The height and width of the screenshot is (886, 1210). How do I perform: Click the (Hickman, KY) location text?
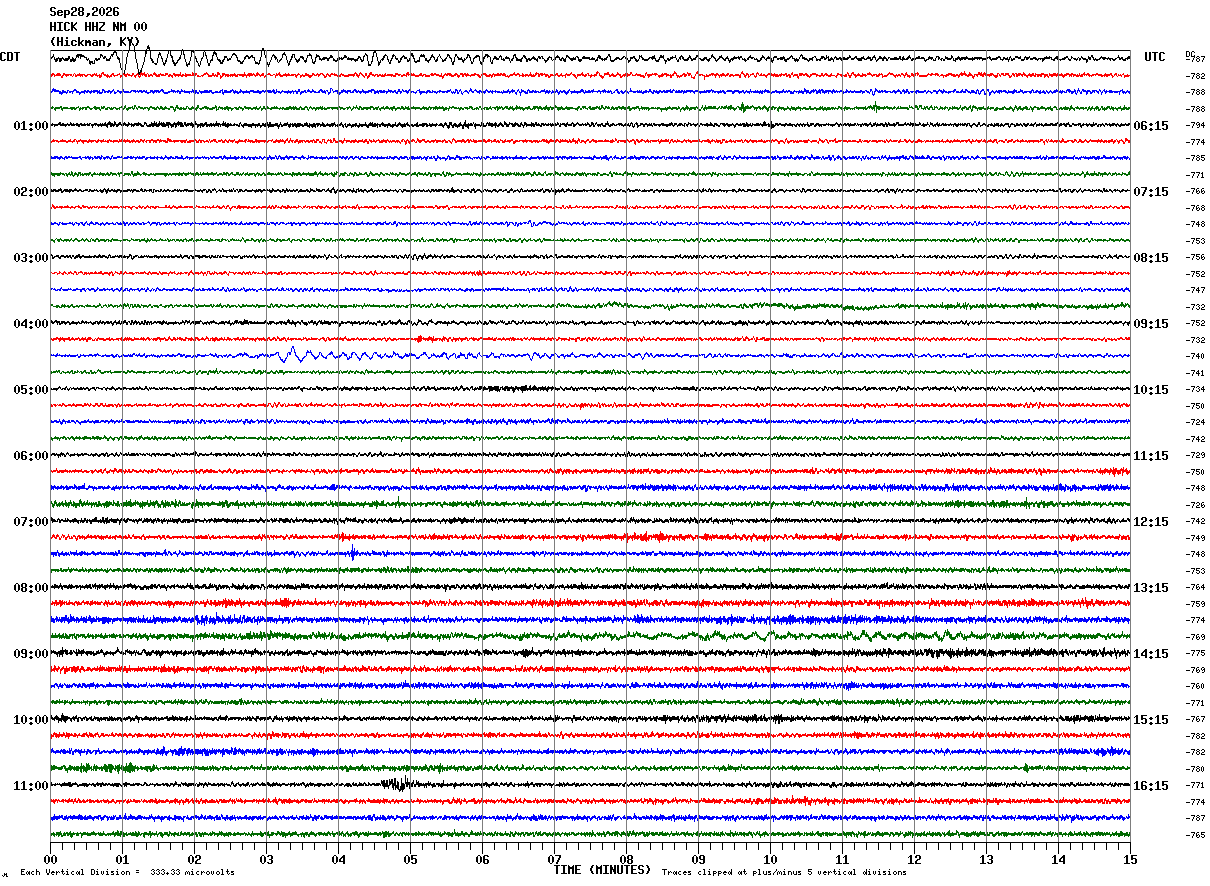tap(95, 42)
